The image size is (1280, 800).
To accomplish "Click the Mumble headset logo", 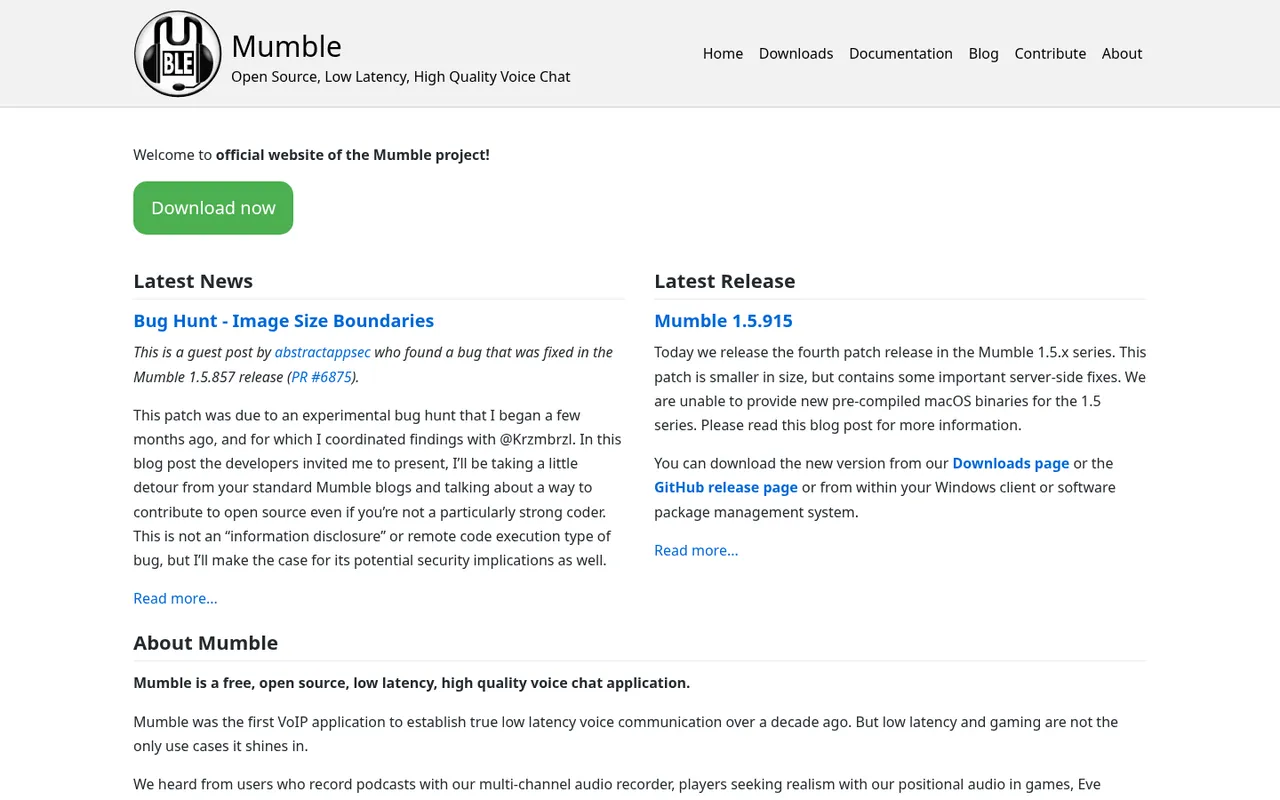I will pyautogui.click(x=178, y=54).
